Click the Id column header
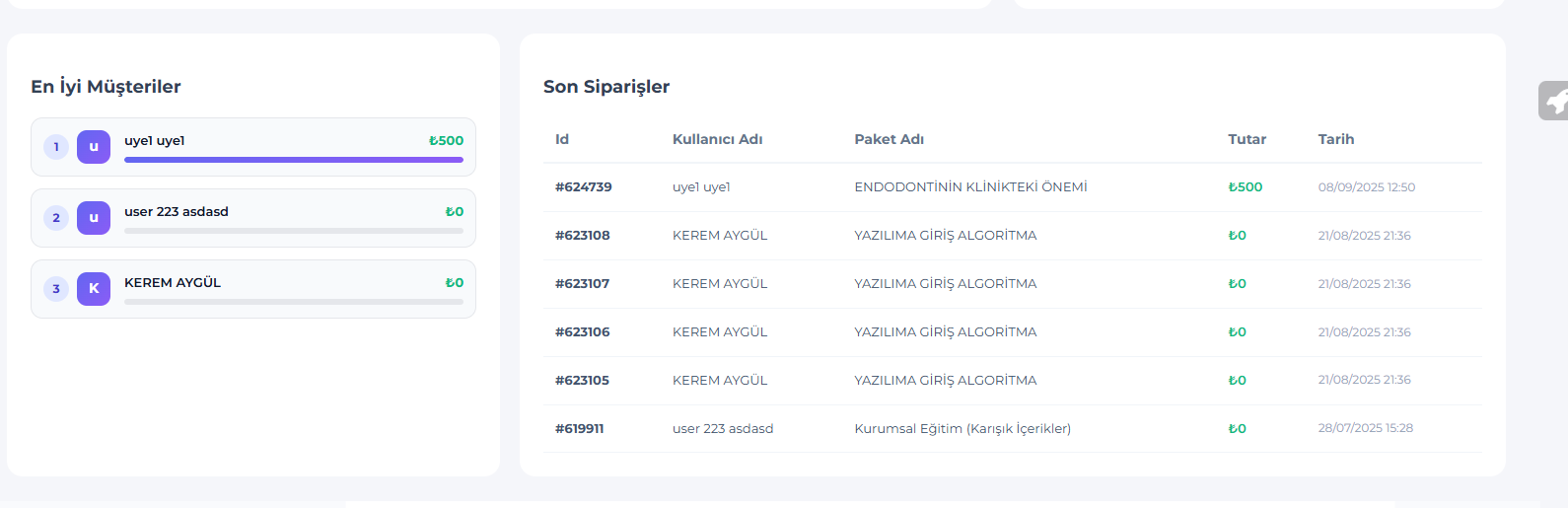 562,139
